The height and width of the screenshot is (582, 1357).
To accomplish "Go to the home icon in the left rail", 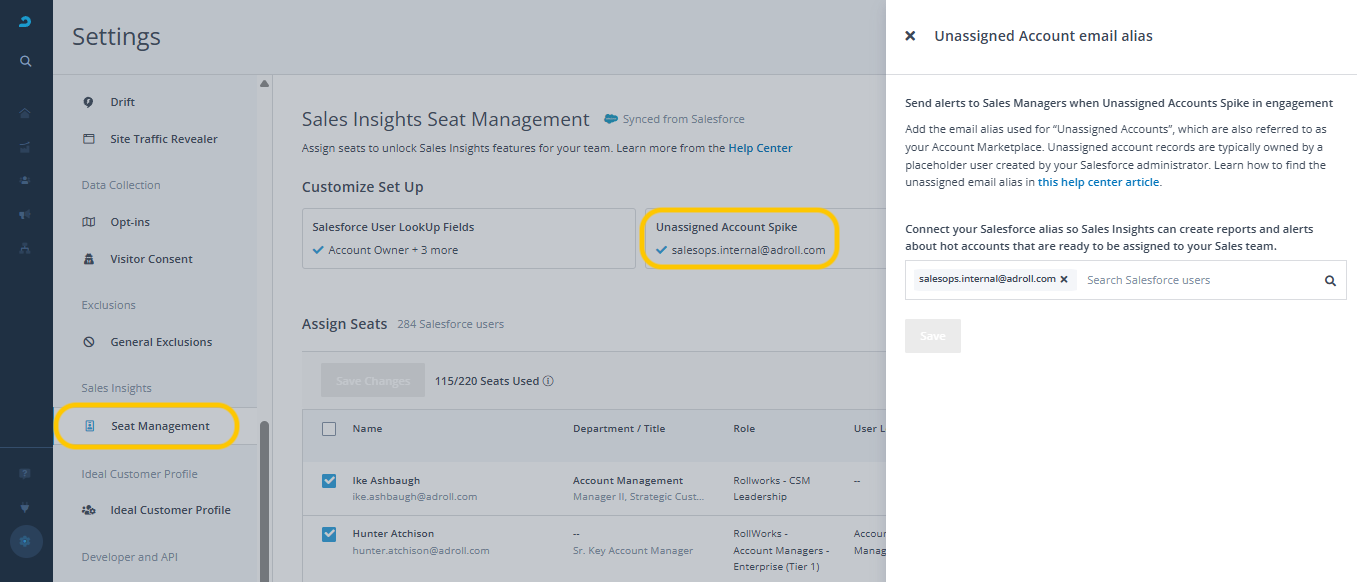I will [25, 113].
